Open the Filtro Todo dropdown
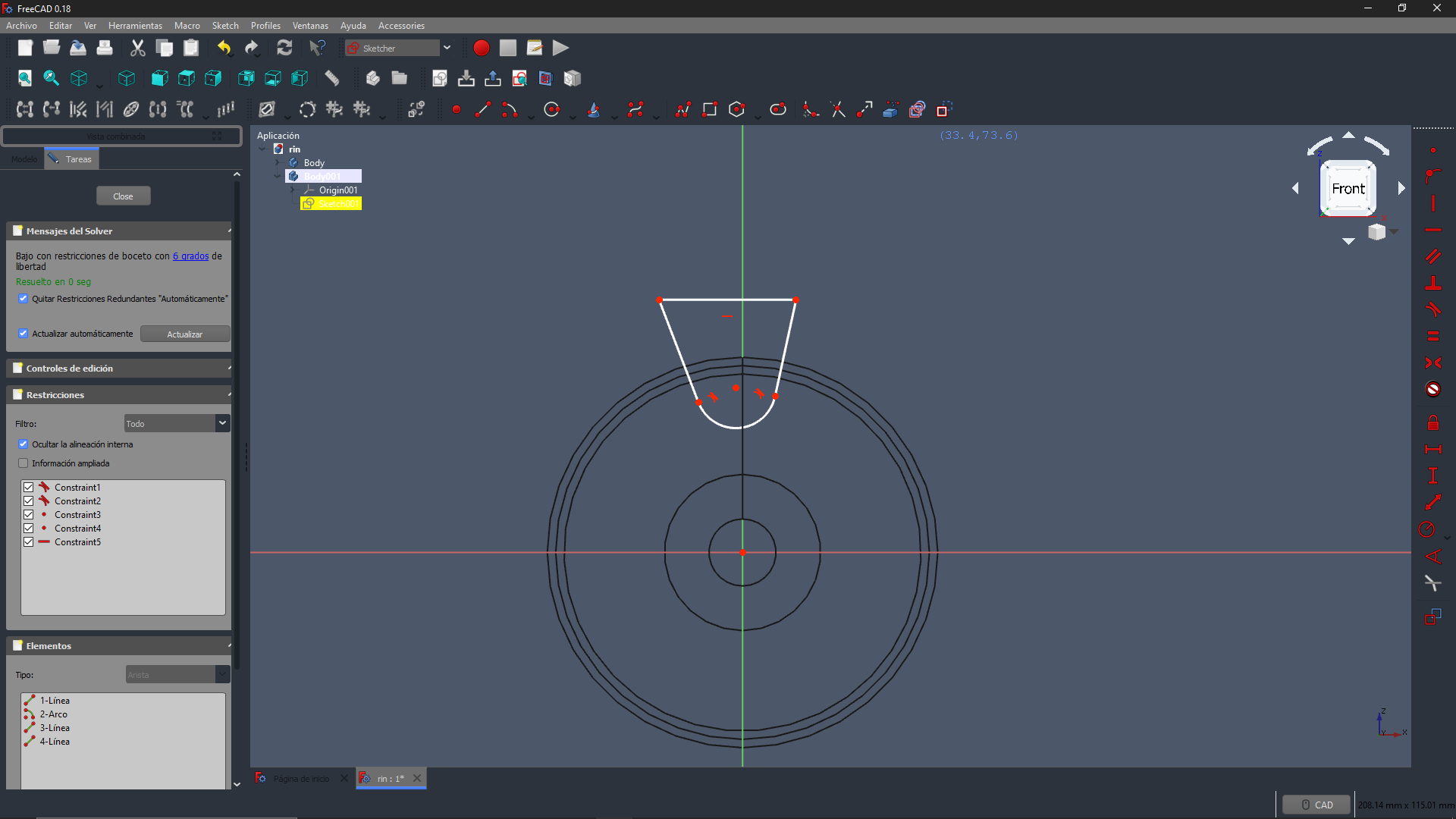 177,423
